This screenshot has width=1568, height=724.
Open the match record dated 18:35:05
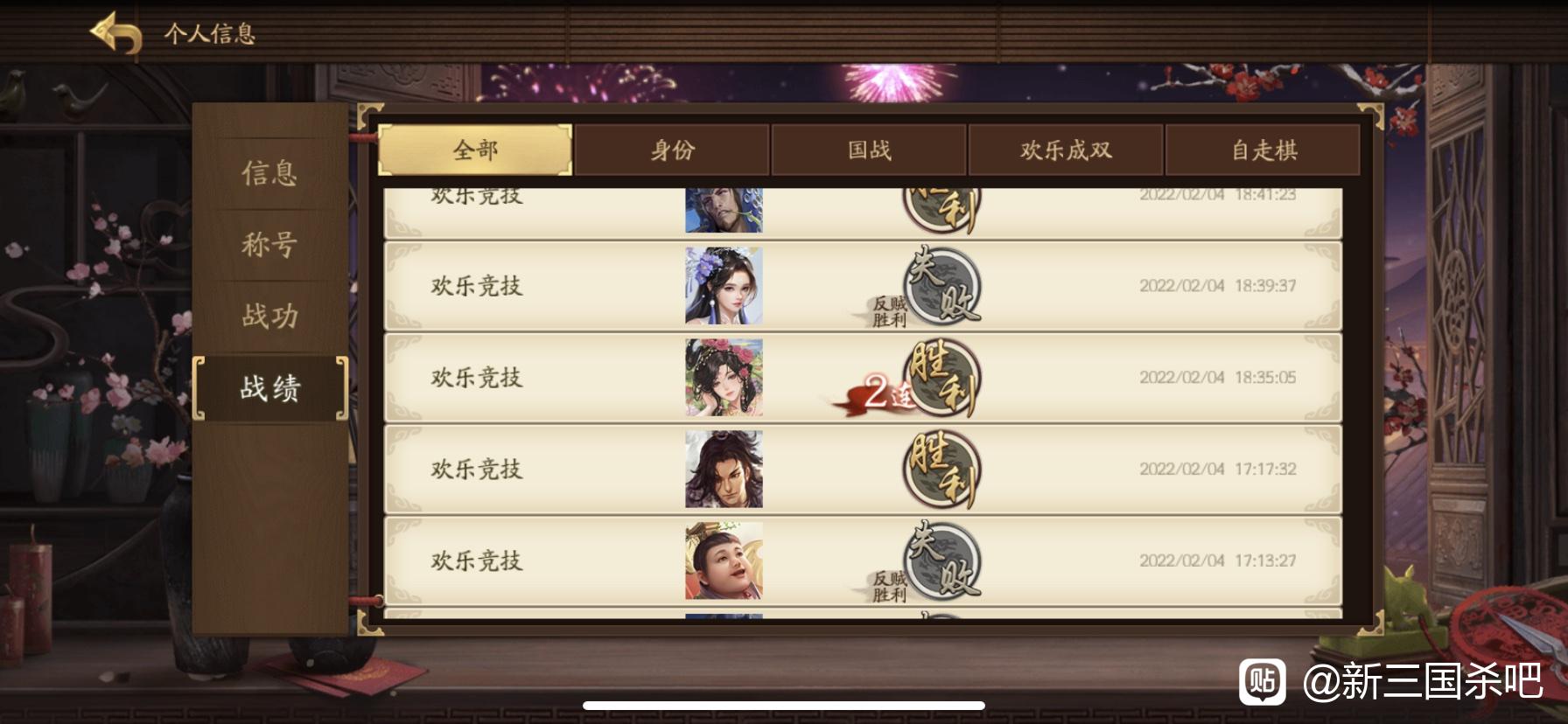click(863, 378)
